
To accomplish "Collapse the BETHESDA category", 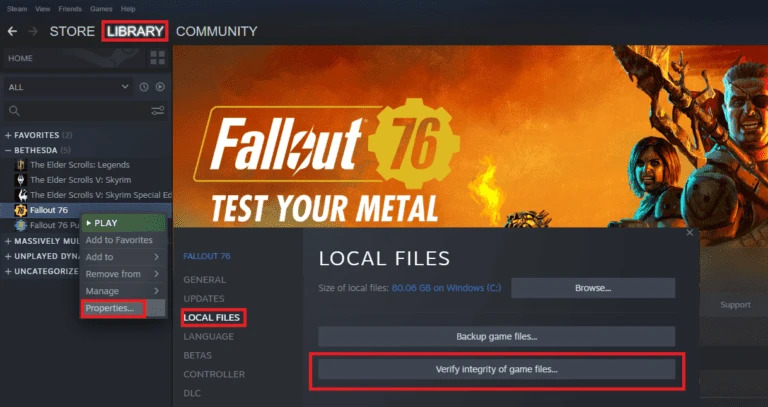I will click(8, 150).
